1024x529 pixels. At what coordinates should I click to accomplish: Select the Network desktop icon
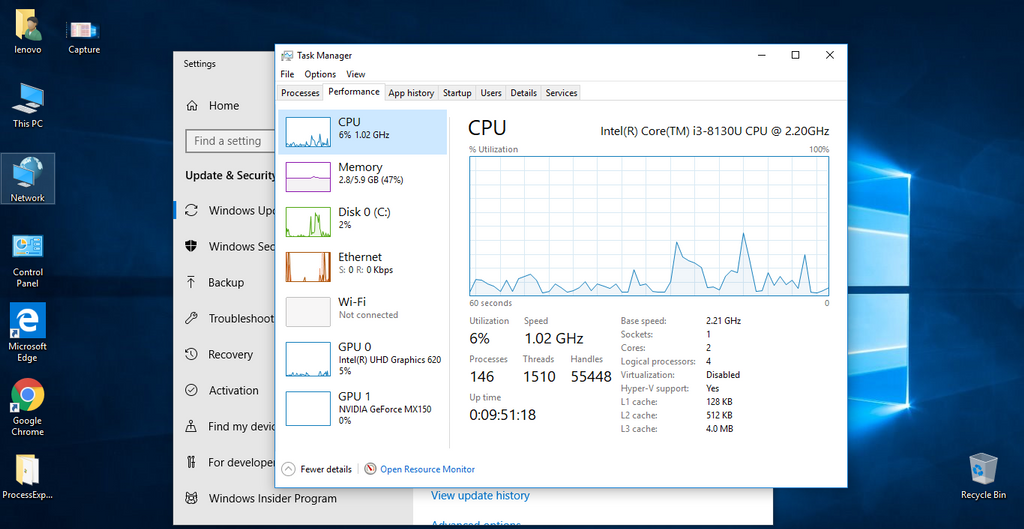(x=27, y=178)
